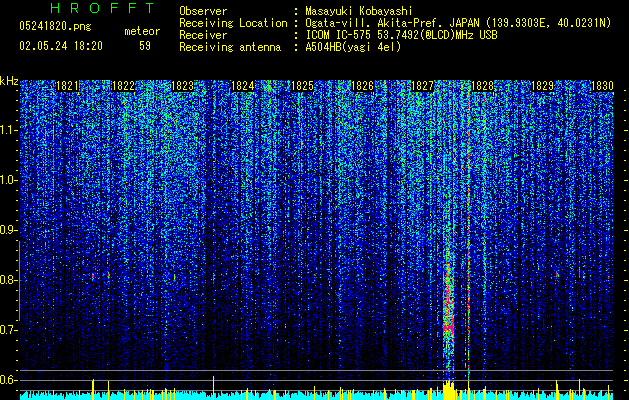Click the HROFFT title text
The image size is (629, 400).
coord(103,8)
